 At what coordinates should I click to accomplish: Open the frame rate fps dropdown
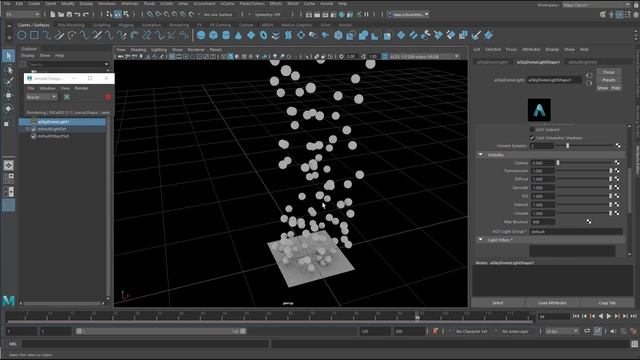tap(562, 331)
